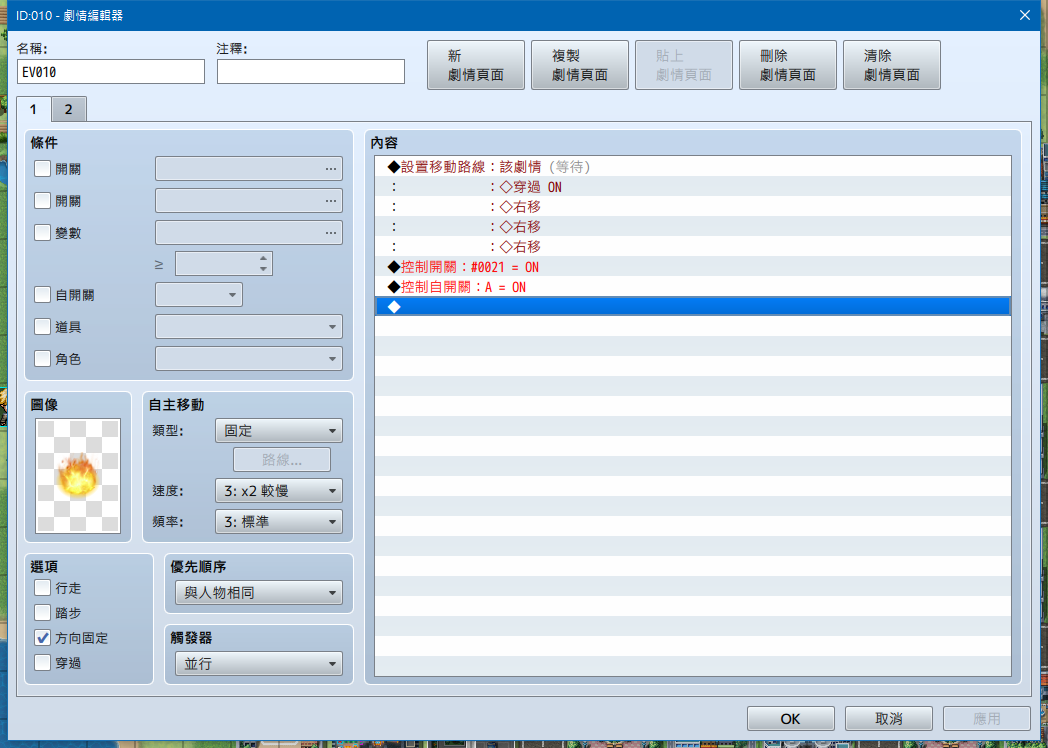Click the empty 注釋 input field
Viewport: 1048px width, 748px height.
click(x=311, y=72)
